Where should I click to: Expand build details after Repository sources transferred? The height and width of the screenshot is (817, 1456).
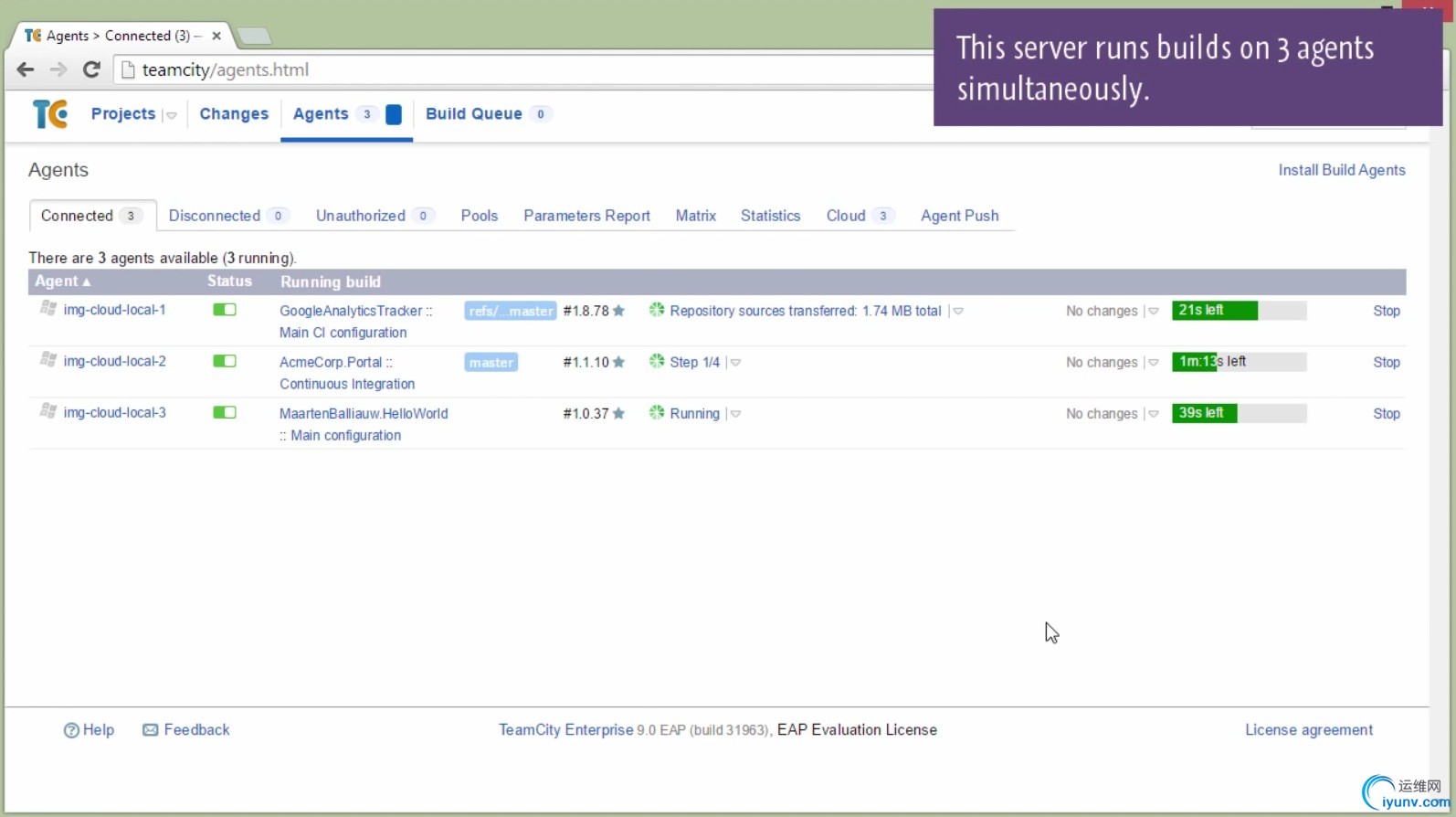coord(957,312)
